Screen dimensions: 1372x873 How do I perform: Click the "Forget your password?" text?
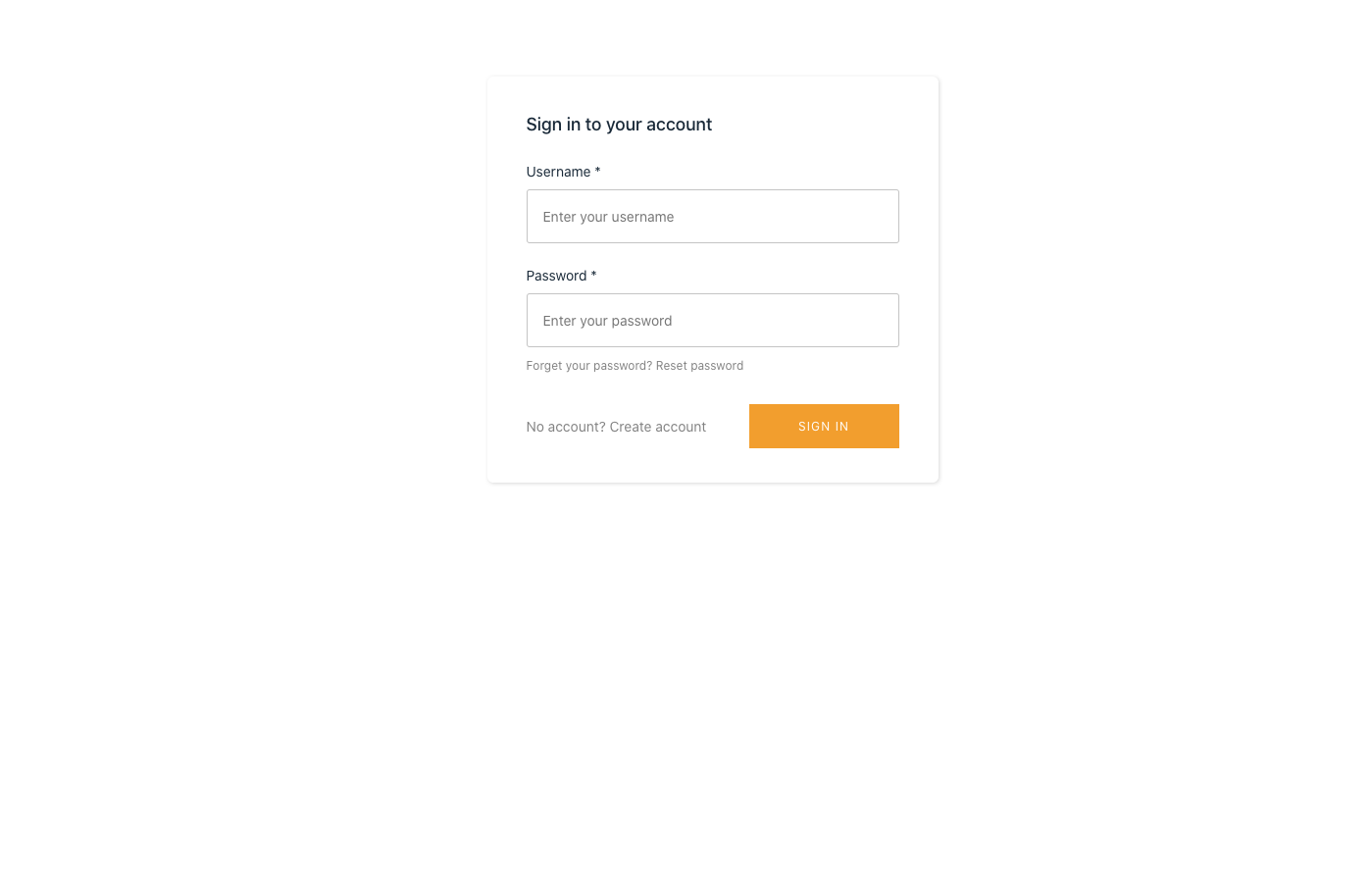(588, 366)
